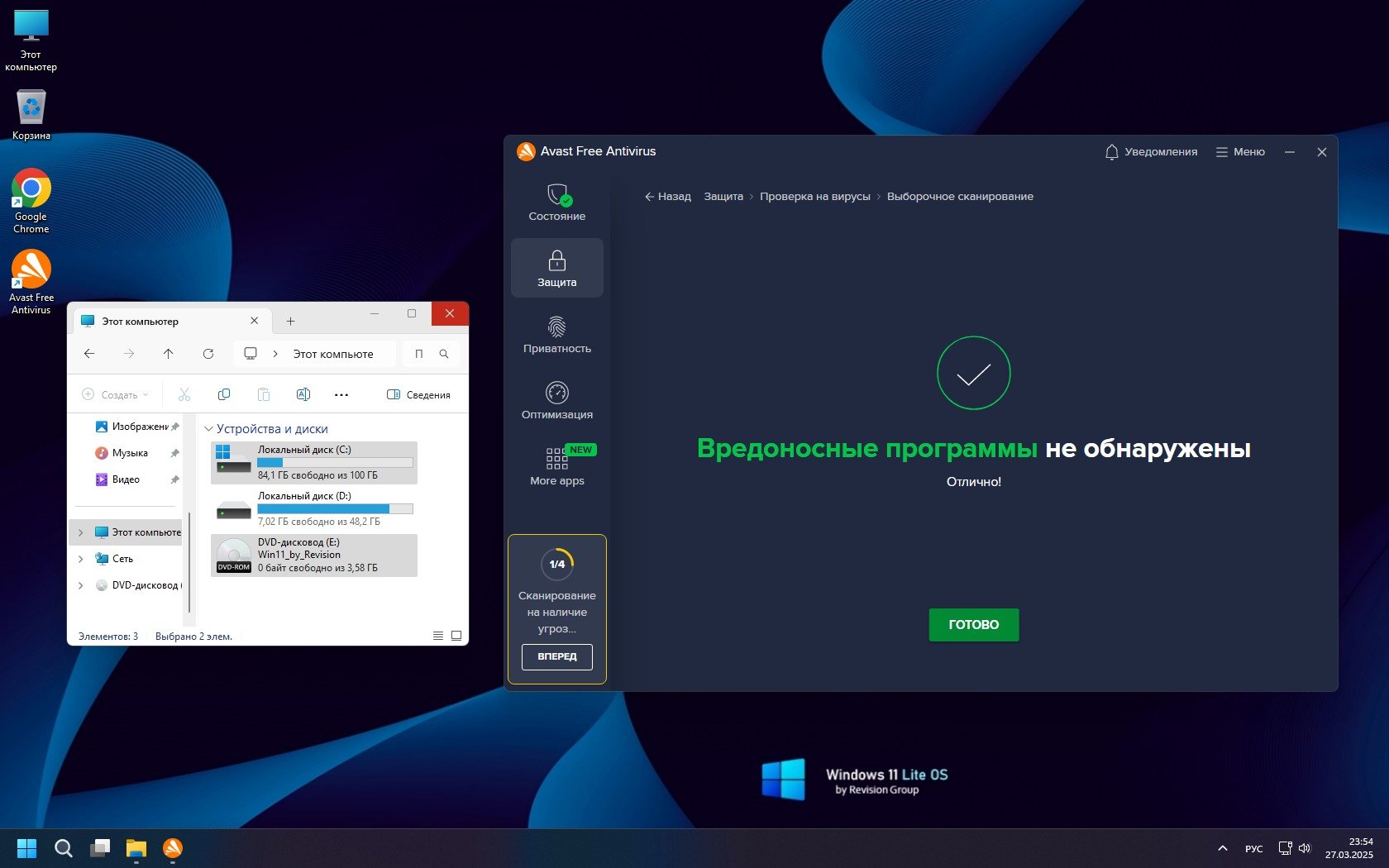Toggle the Сведения details pane

[x=418, y=395]
